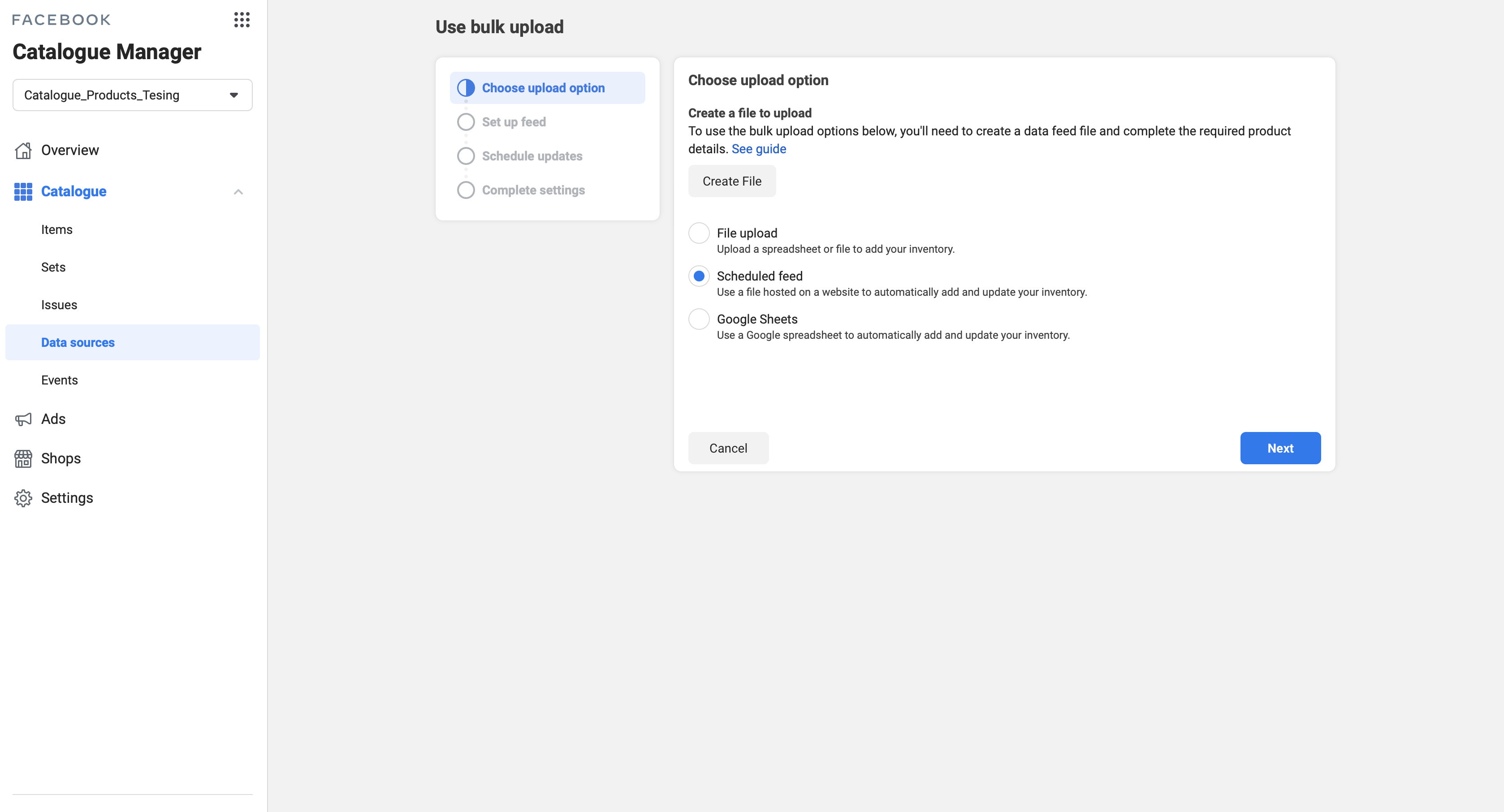The width and height of the screenshot is (1504, 812).
Task: Click the Catalogue grid icon in sidebar
Action: (23, 191)
